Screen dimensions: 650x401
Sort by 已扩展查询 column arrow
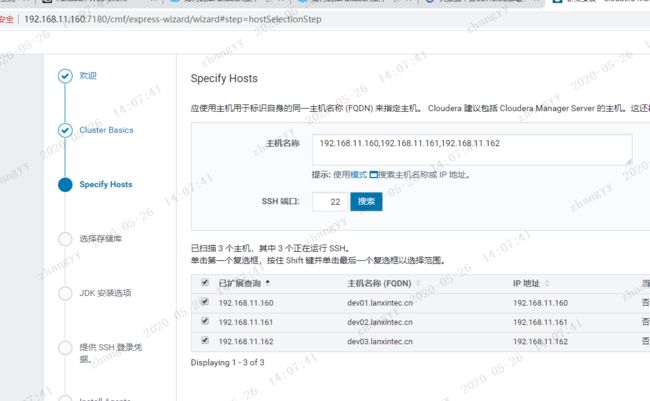268,283
